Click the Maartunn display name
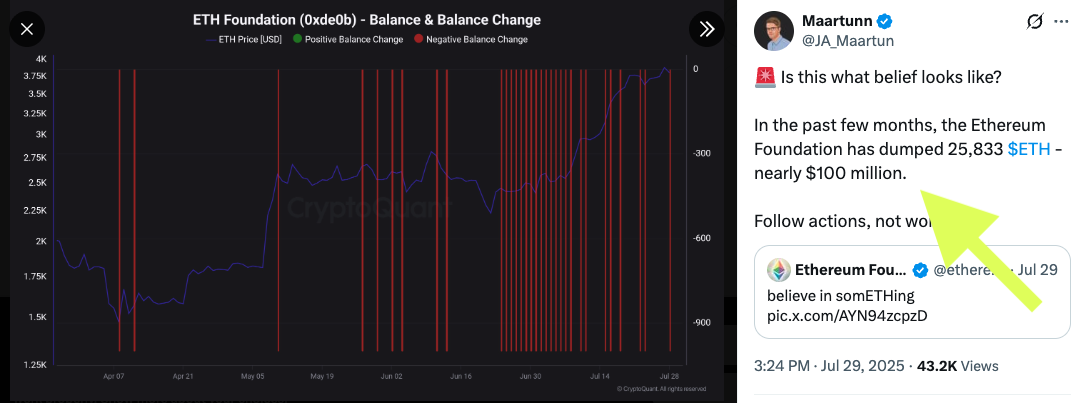This screenshot has width=1086, height=403. tap(838, 21)
